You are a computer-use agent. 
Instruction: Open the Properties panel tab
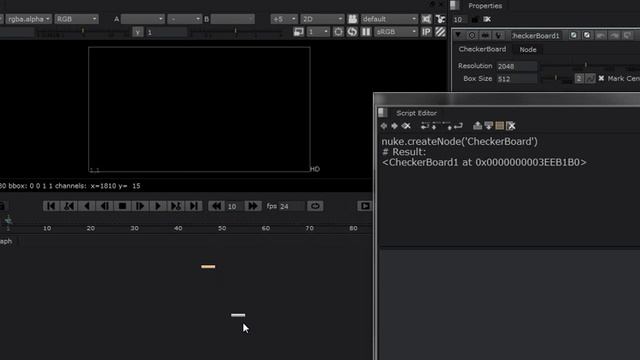pos(485,6)
